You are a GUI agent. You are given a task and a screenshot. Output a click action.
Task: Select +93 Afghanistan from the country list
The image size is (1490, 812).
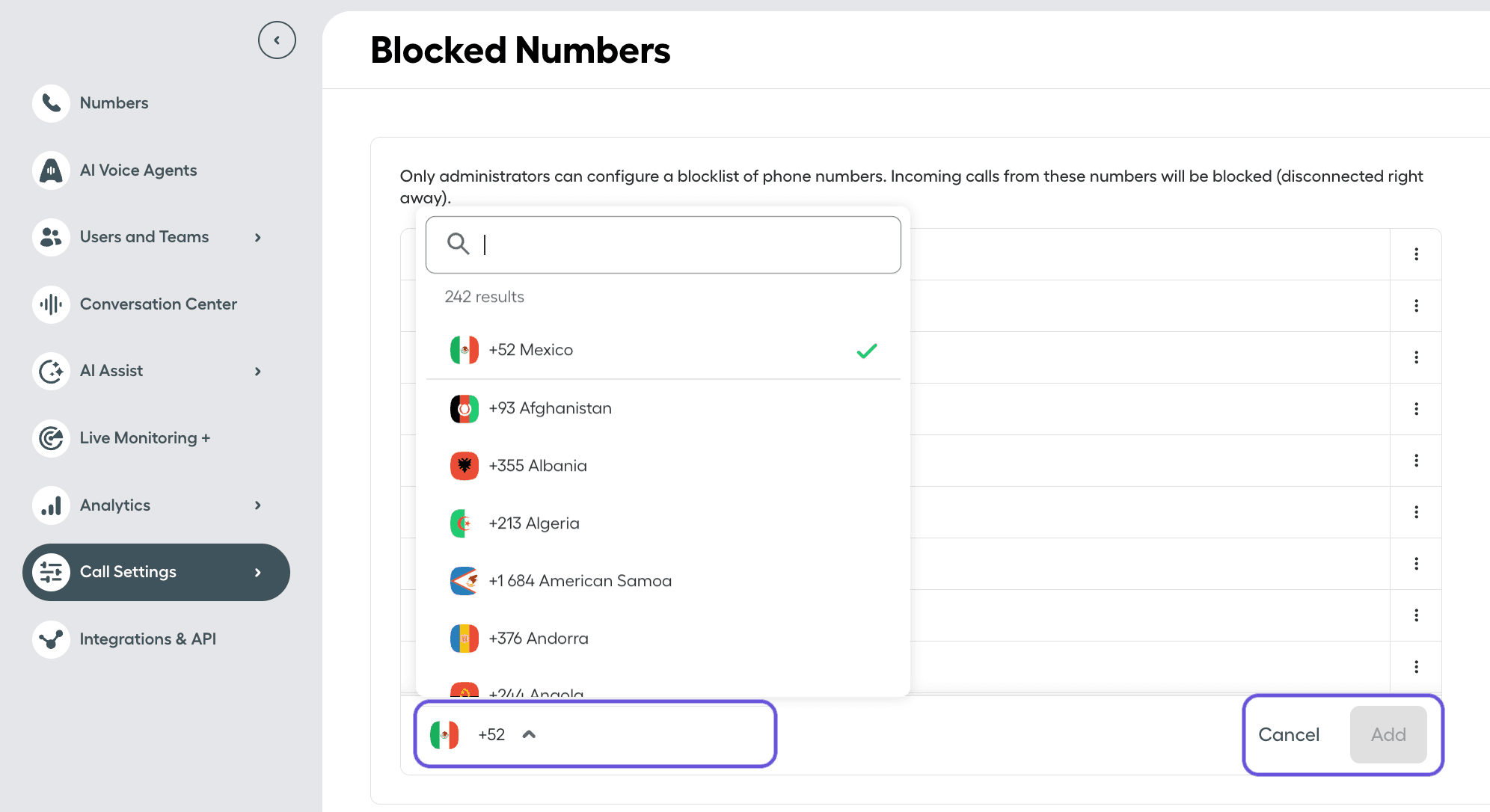tap(550, 408)
